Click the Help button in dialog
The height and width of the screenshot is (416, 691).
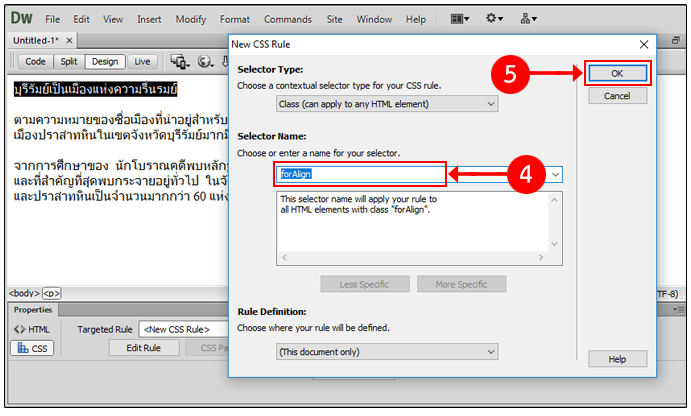click(616, 359)
